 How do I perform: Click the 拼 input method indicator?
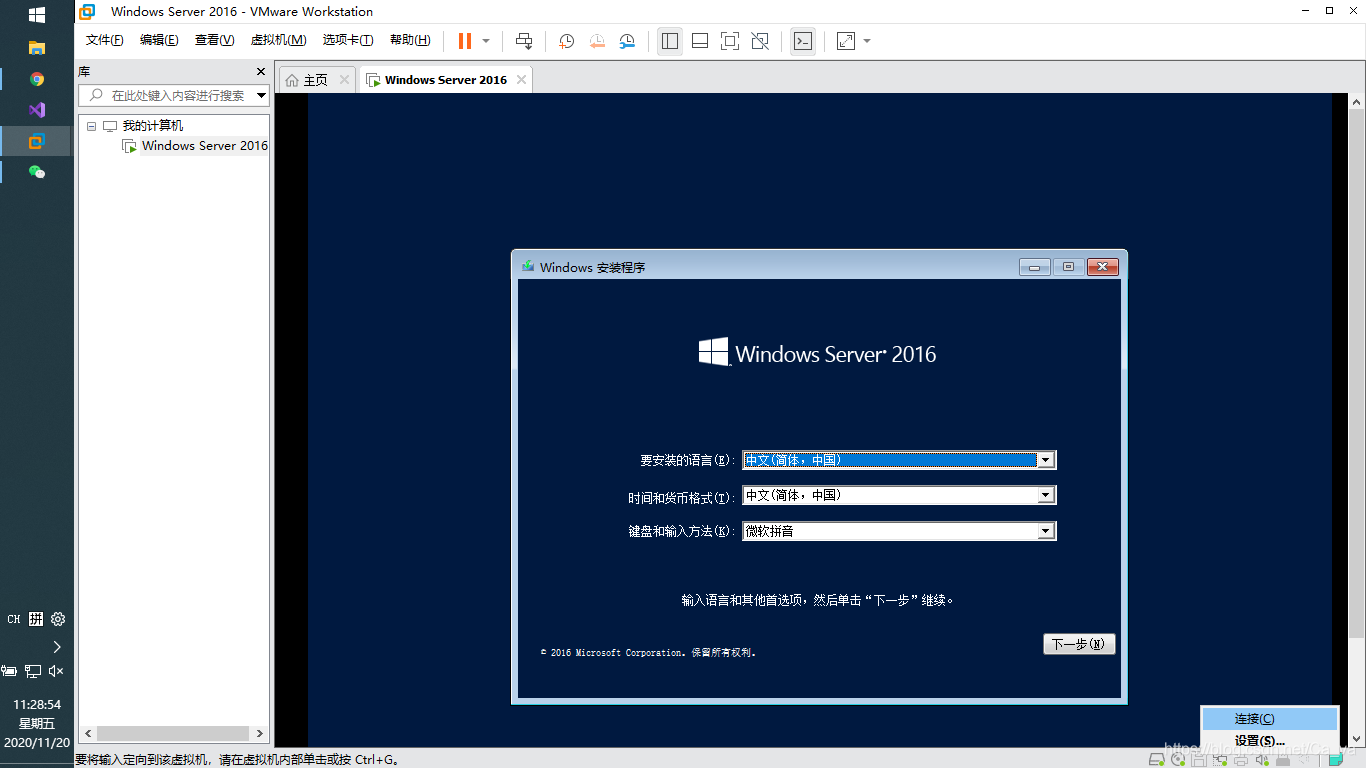click(36, 619)
